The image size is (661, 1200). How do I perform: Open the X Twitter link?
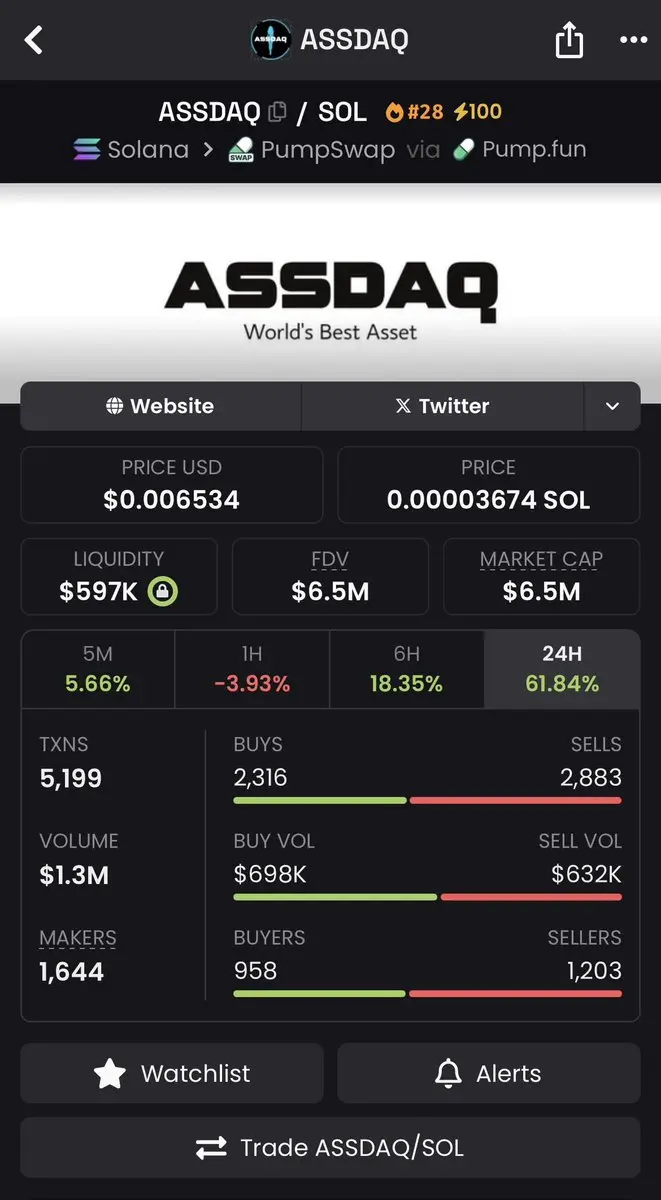tap(443, 406)
